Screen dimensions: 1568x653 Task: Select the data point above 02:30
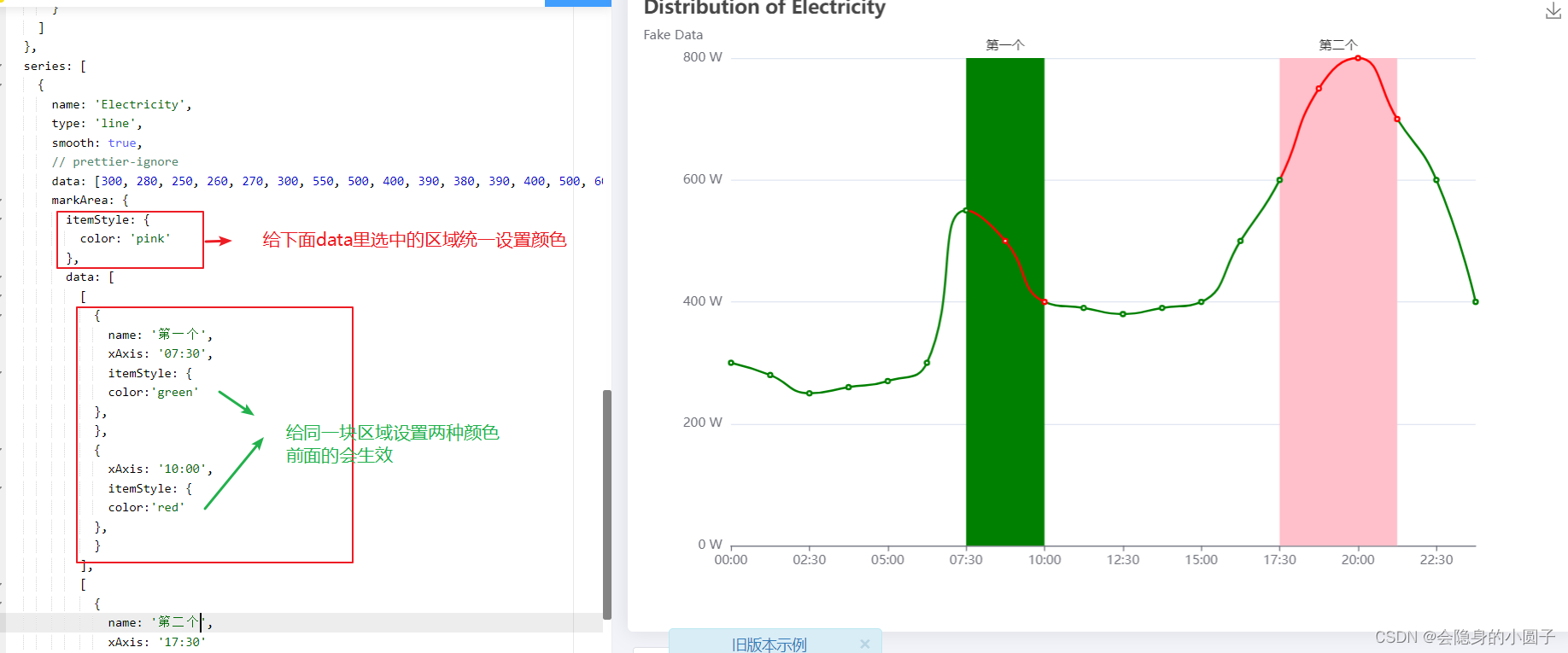pyautogui.click(x=810, y=394)
